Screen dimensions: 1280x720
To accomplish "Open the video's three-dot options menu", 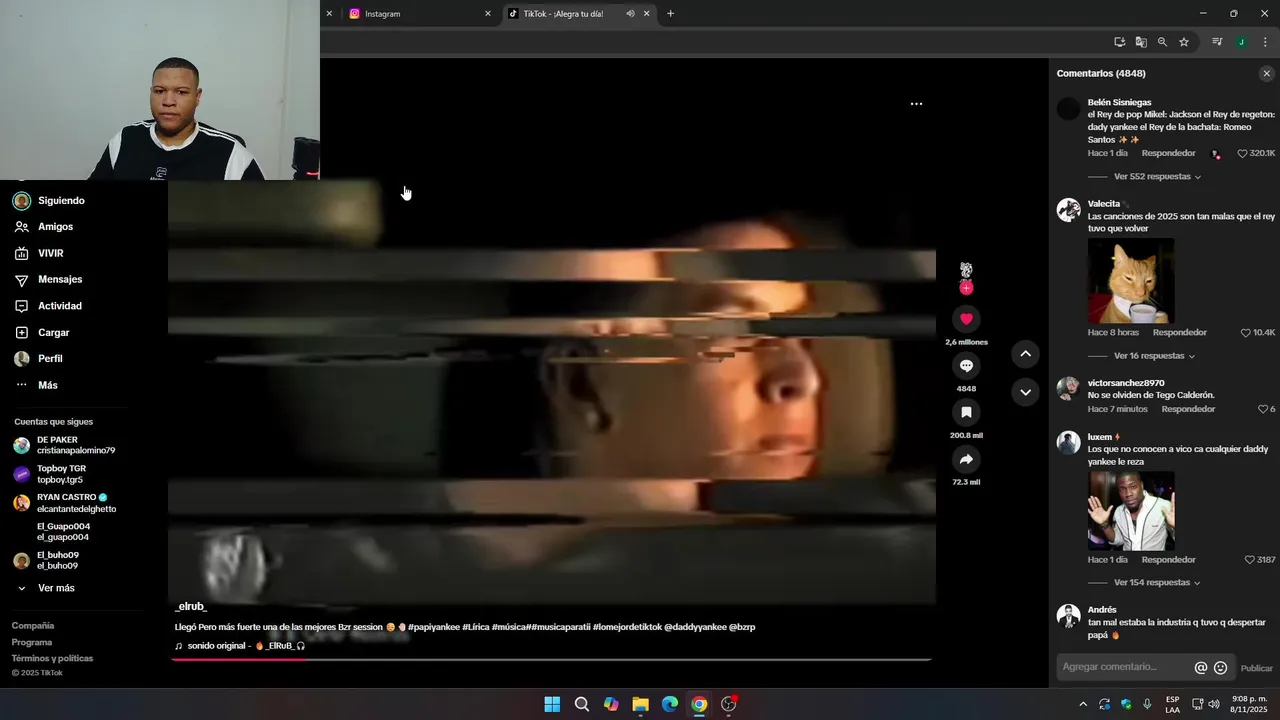I will (x=916, y=104).
